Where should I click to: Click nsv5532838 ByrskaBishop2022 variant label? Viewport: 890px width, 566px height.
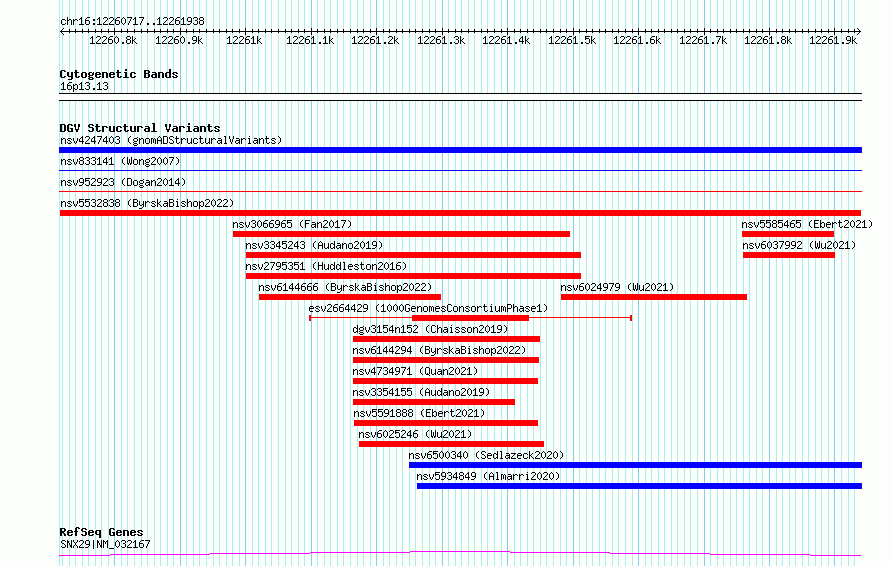[x=147, y=203]
